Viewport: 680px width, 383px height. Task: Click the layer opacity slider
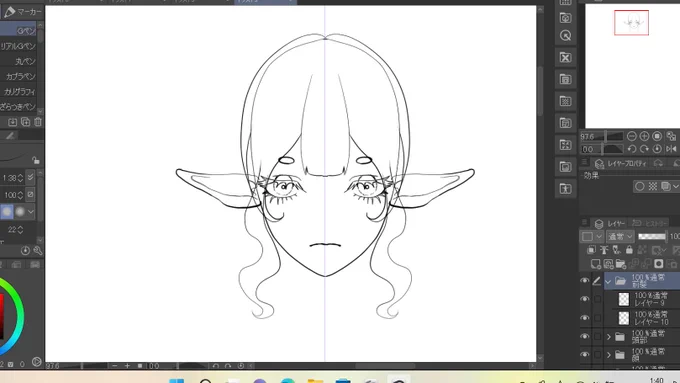pos(652,236)
